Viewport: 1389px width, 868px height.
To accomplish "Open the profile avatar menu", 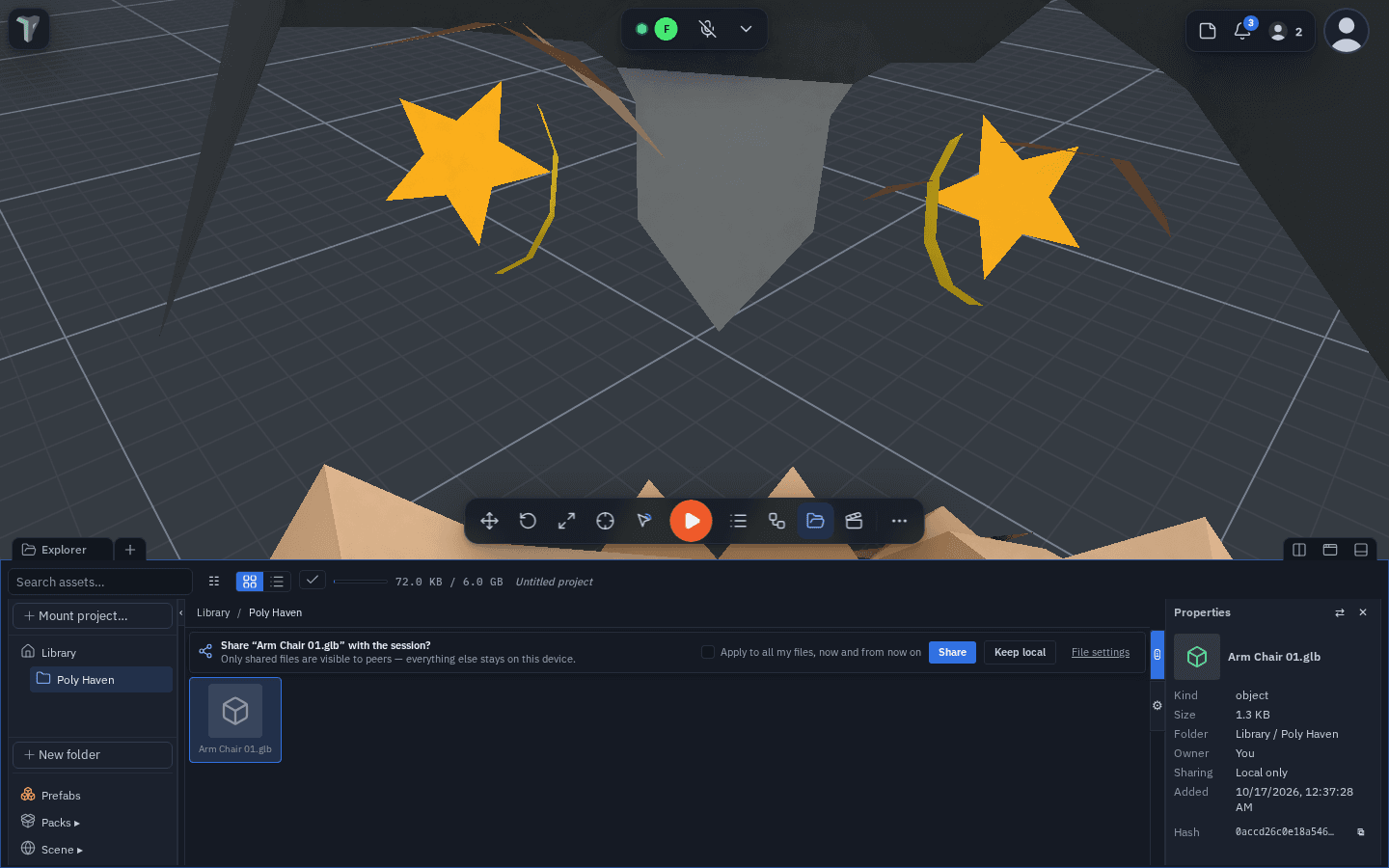I will [x=1346, y=31].
